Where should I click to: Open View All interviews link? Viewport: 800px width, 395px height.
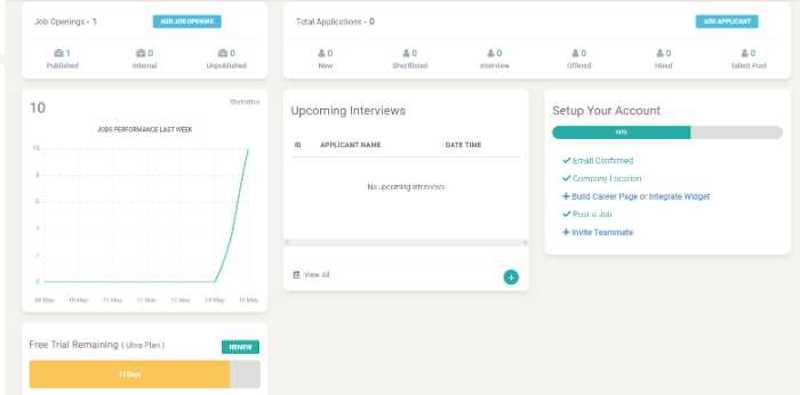312,275
